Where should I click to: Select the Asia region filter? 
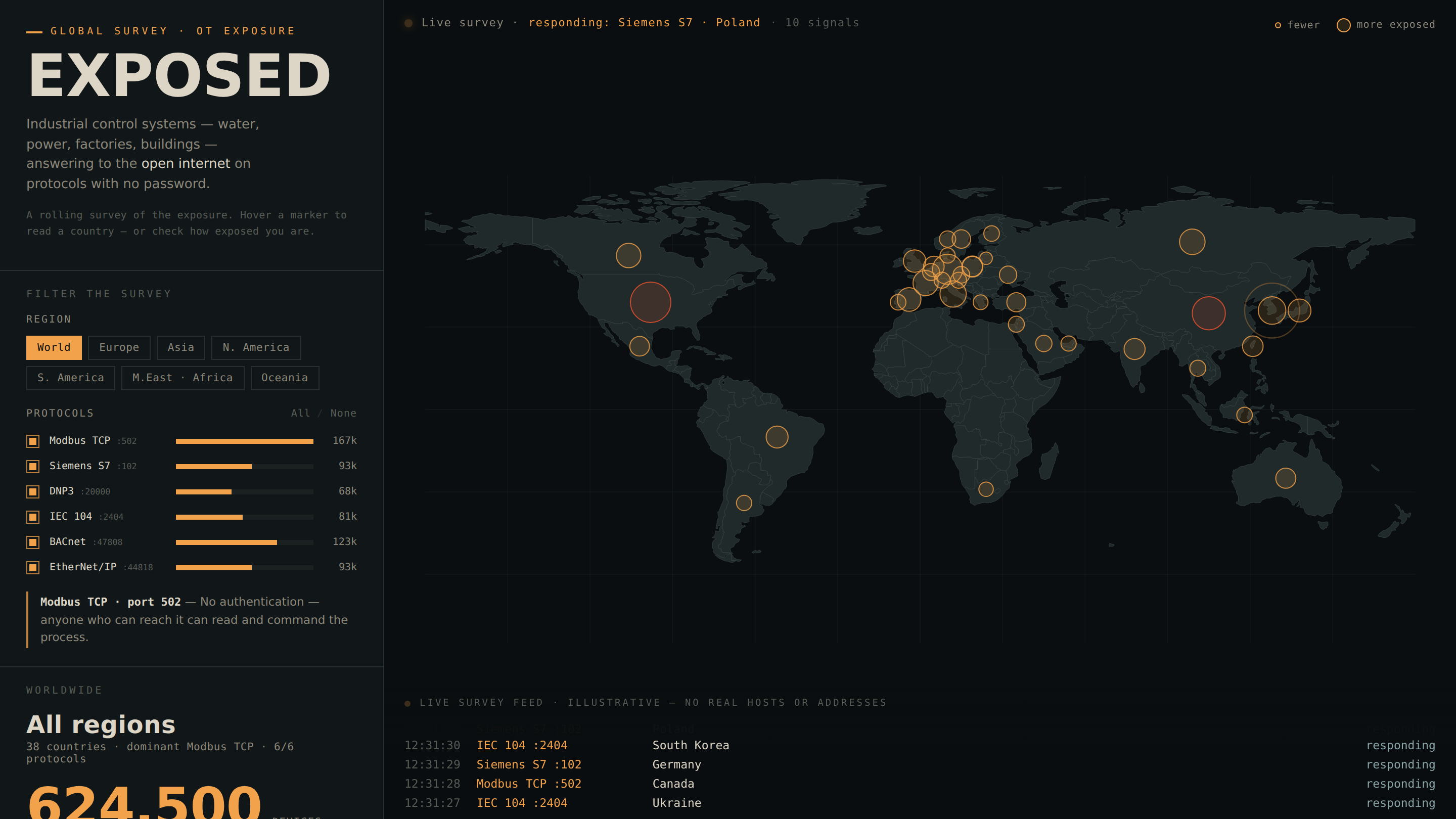tap(180, 348)
